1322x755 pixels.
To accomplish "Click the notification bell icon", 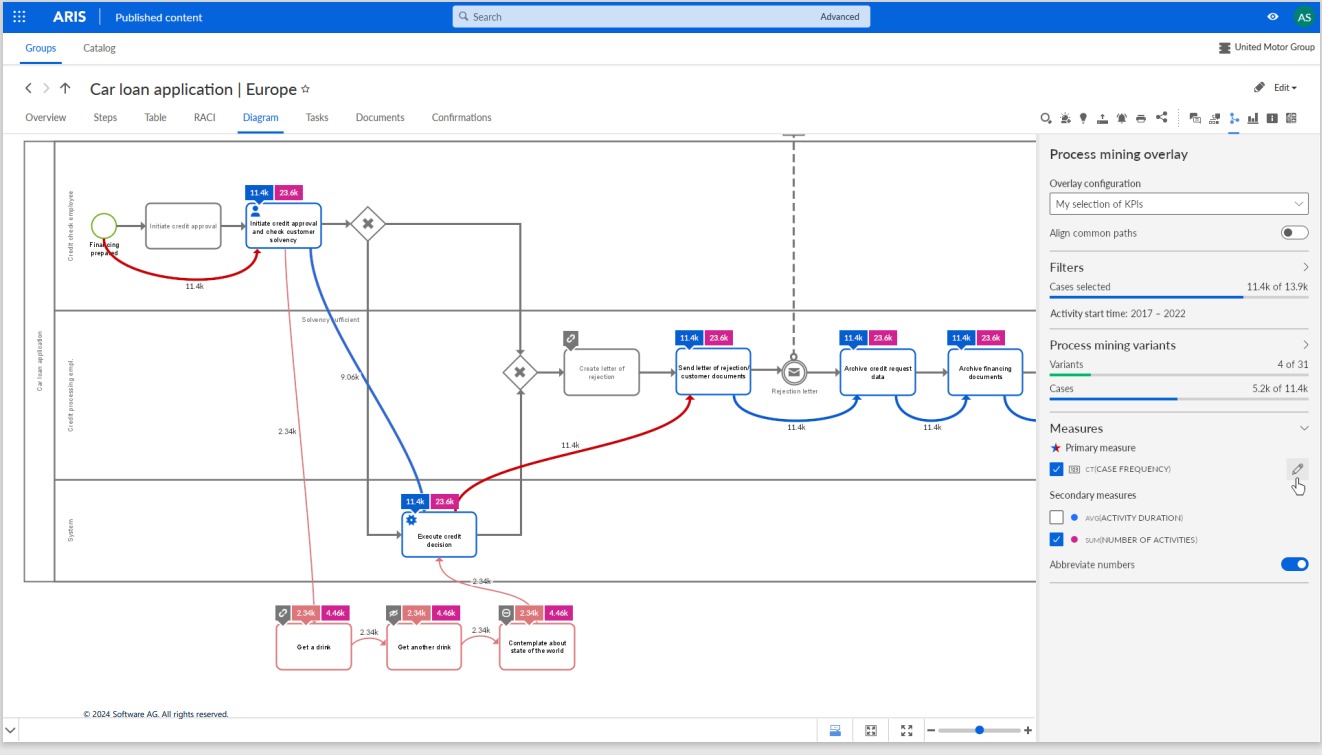I will (x=1122, y=118).
